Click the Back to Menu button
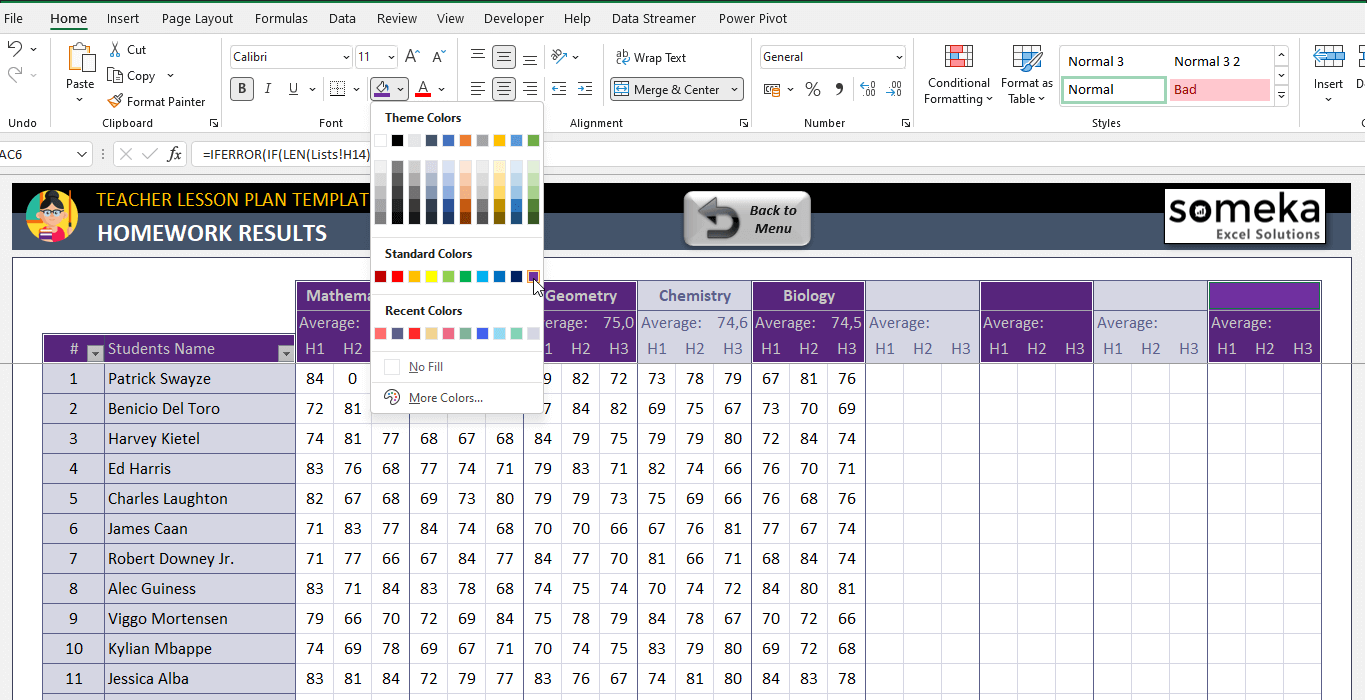The image size is (1367, 700). (747, 218)
